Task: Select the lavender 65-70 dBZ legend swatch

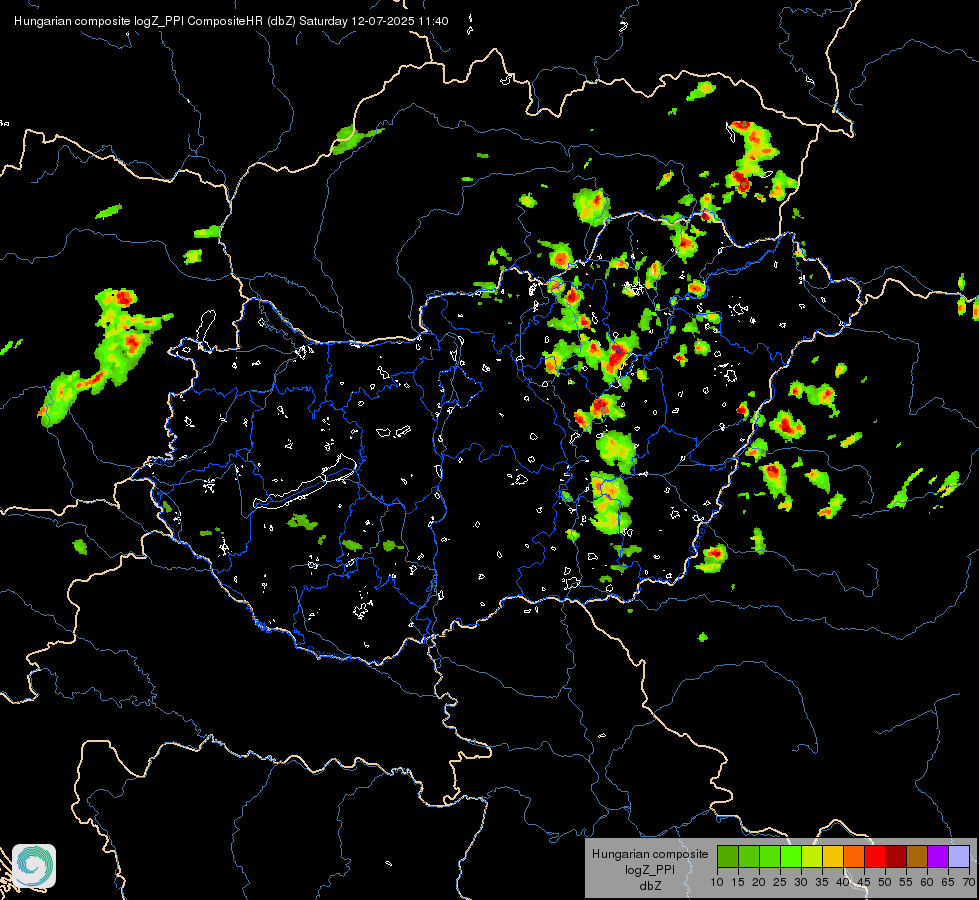Action: pyautogui.click(x=959, y=857)
